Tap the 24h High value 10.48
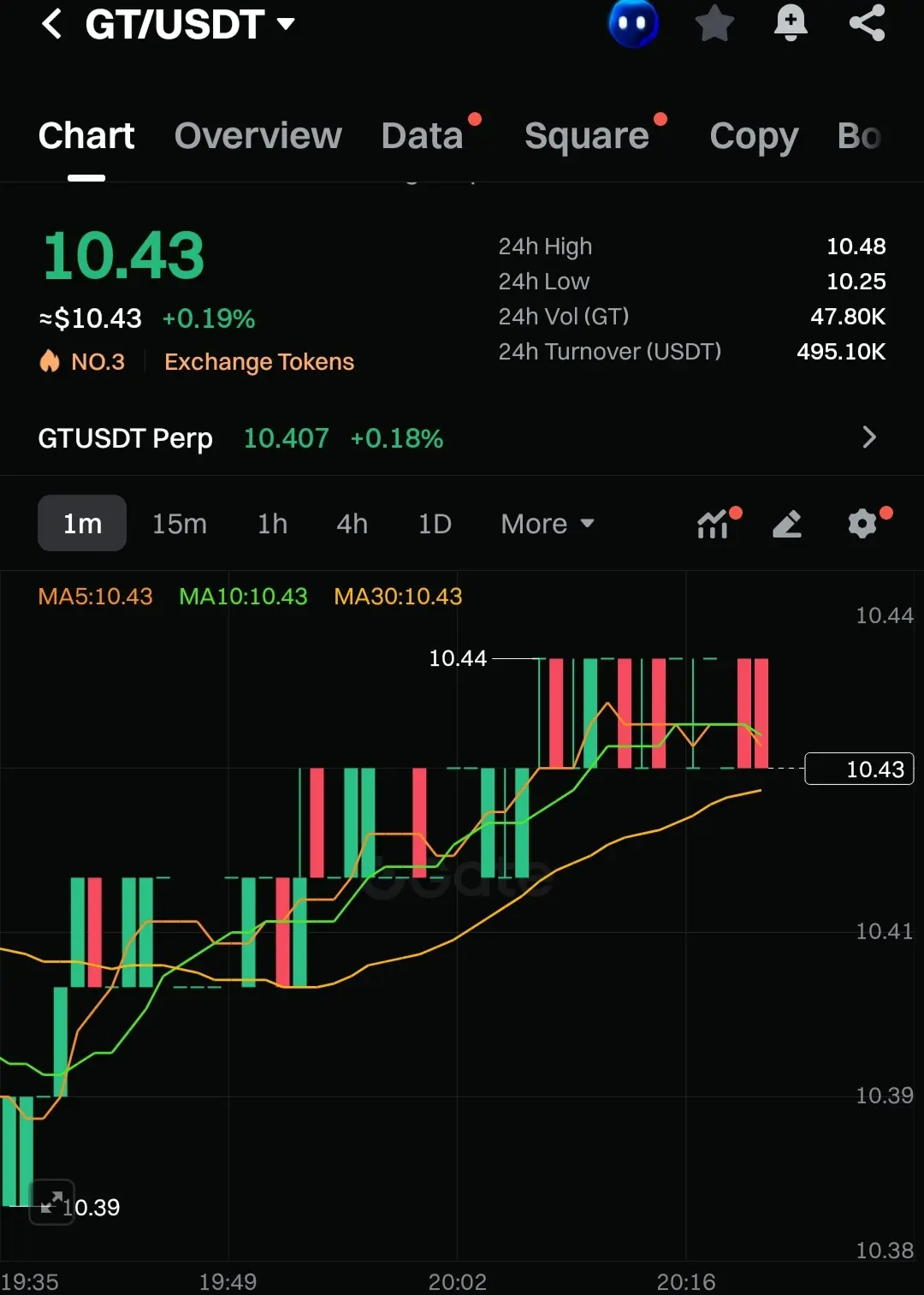 (x=856, y=247)
